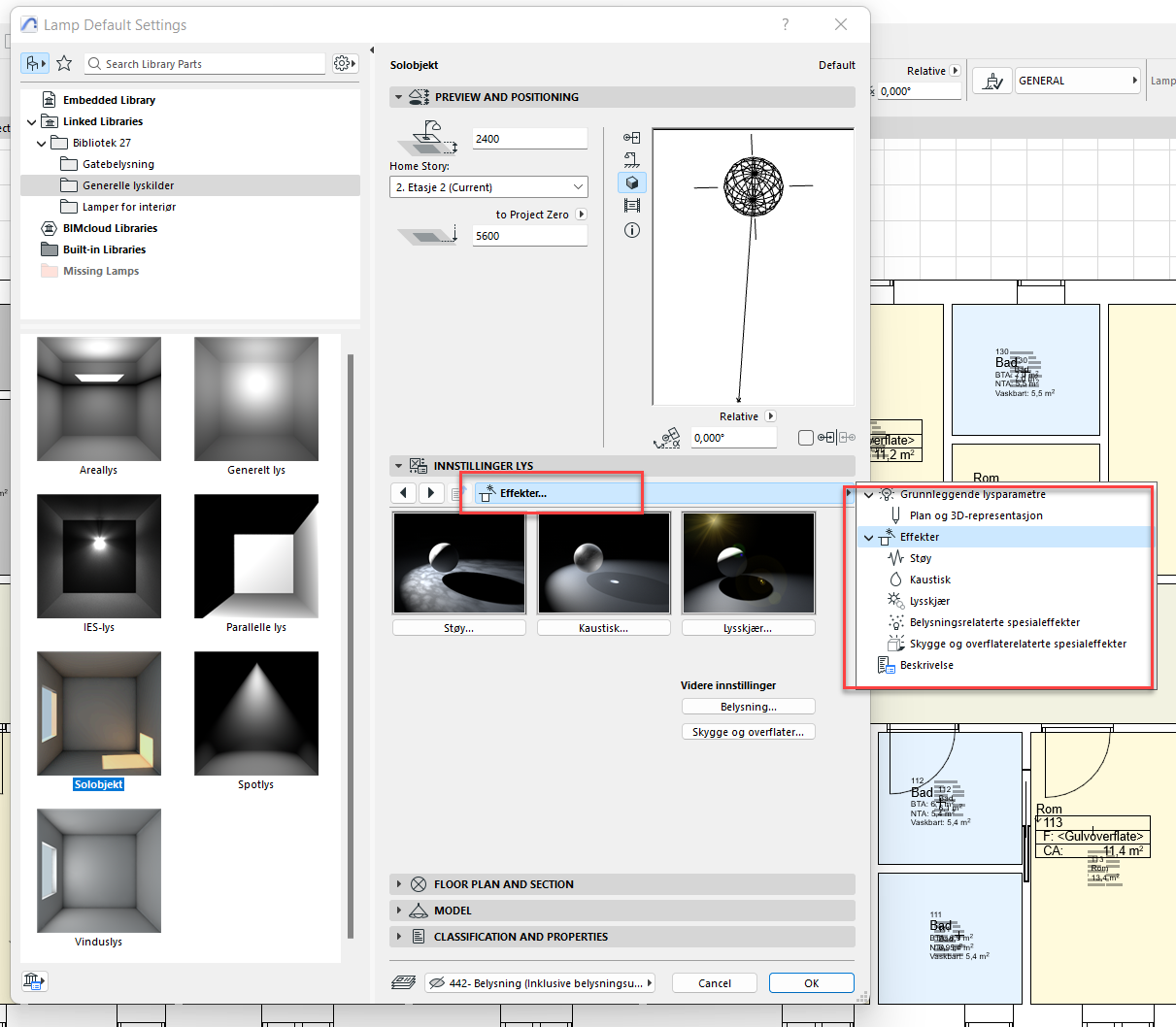Screen dimensions: 1176x1027
Task: Click the Støy... button
Action: (x=458, y=628)
